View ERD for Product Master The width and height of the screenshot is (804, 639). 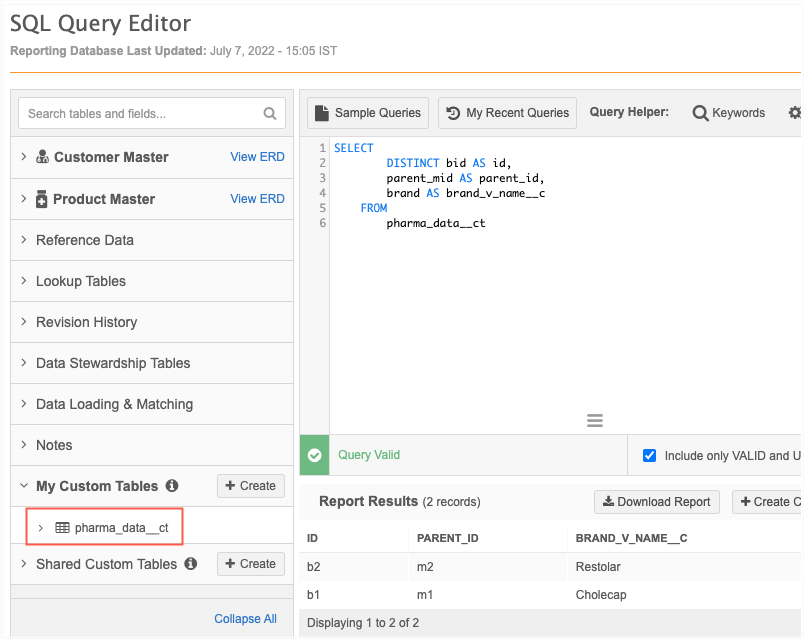[257, 199]
